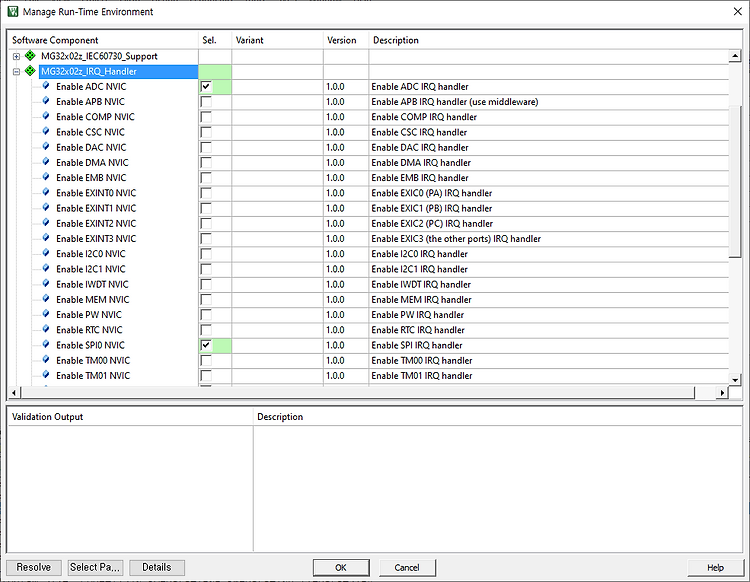Click the Resolve button
This screenshot has height=582, width=750.
click(x=33, y=567)
